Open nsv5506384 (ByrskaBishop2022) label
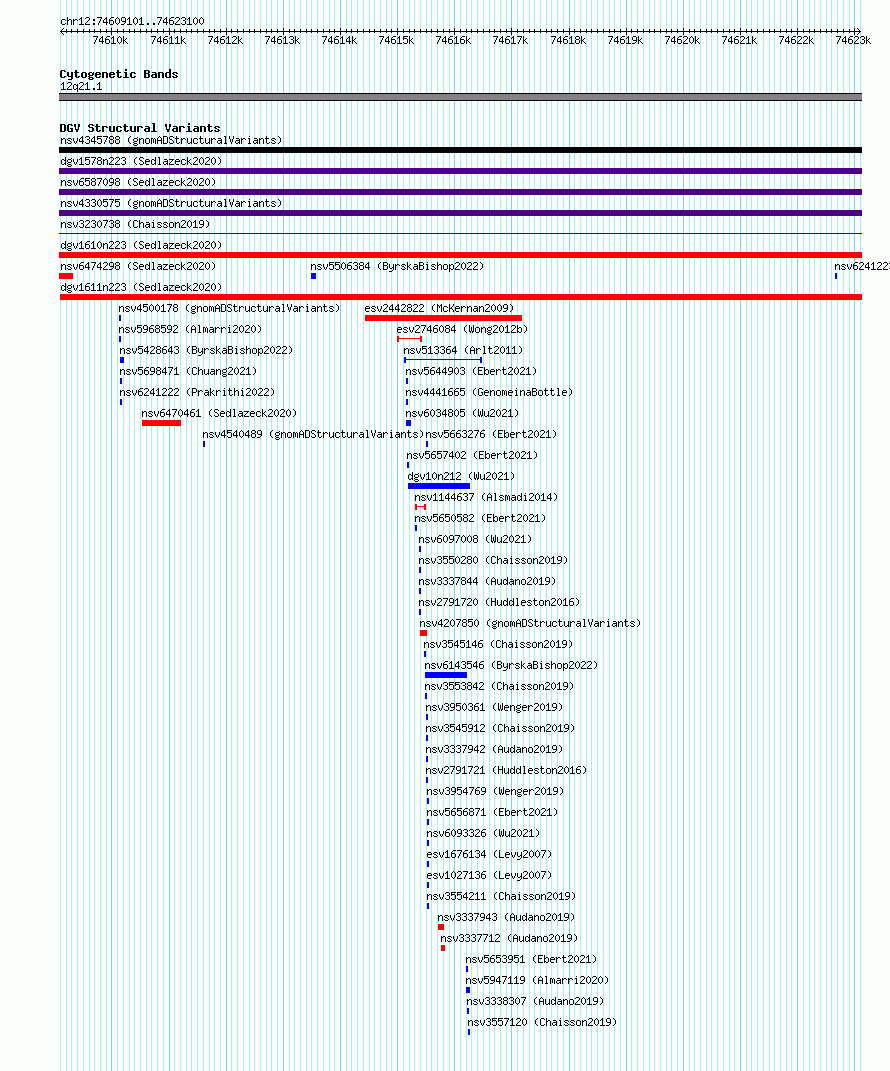 (x=397, y=266)
